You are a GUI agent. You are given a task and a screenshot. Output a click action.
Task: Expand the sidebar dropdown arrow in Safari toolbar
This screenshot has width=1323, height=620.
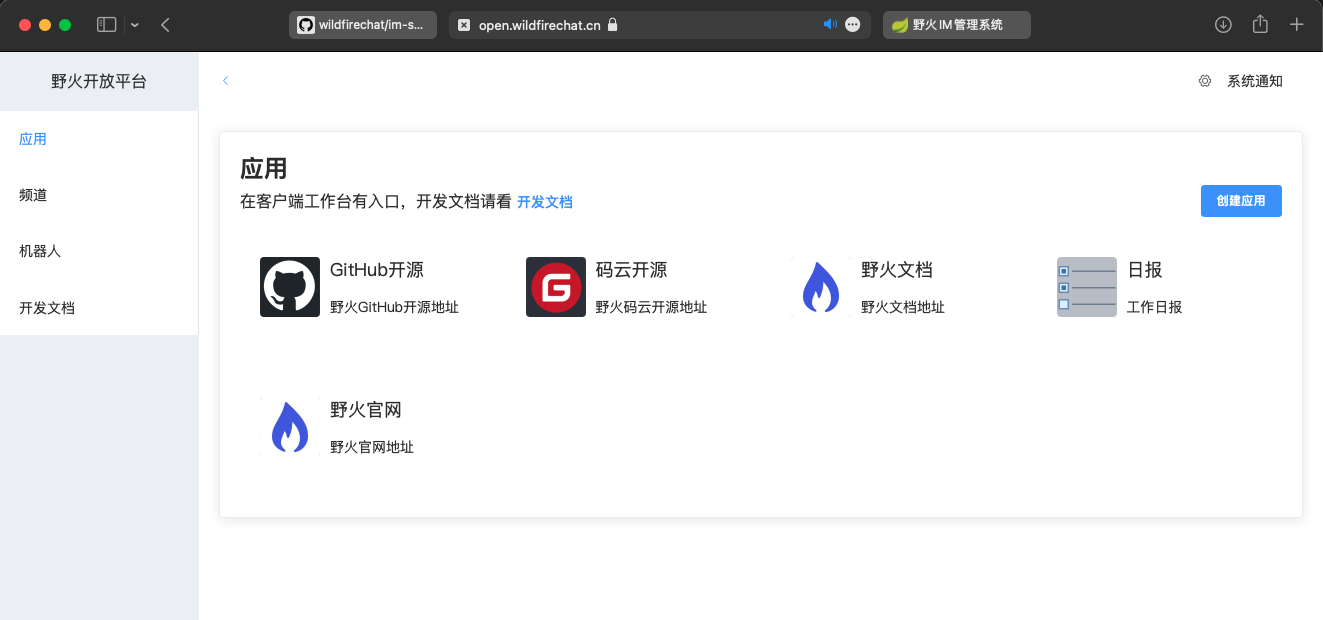(x=134, y=25)
